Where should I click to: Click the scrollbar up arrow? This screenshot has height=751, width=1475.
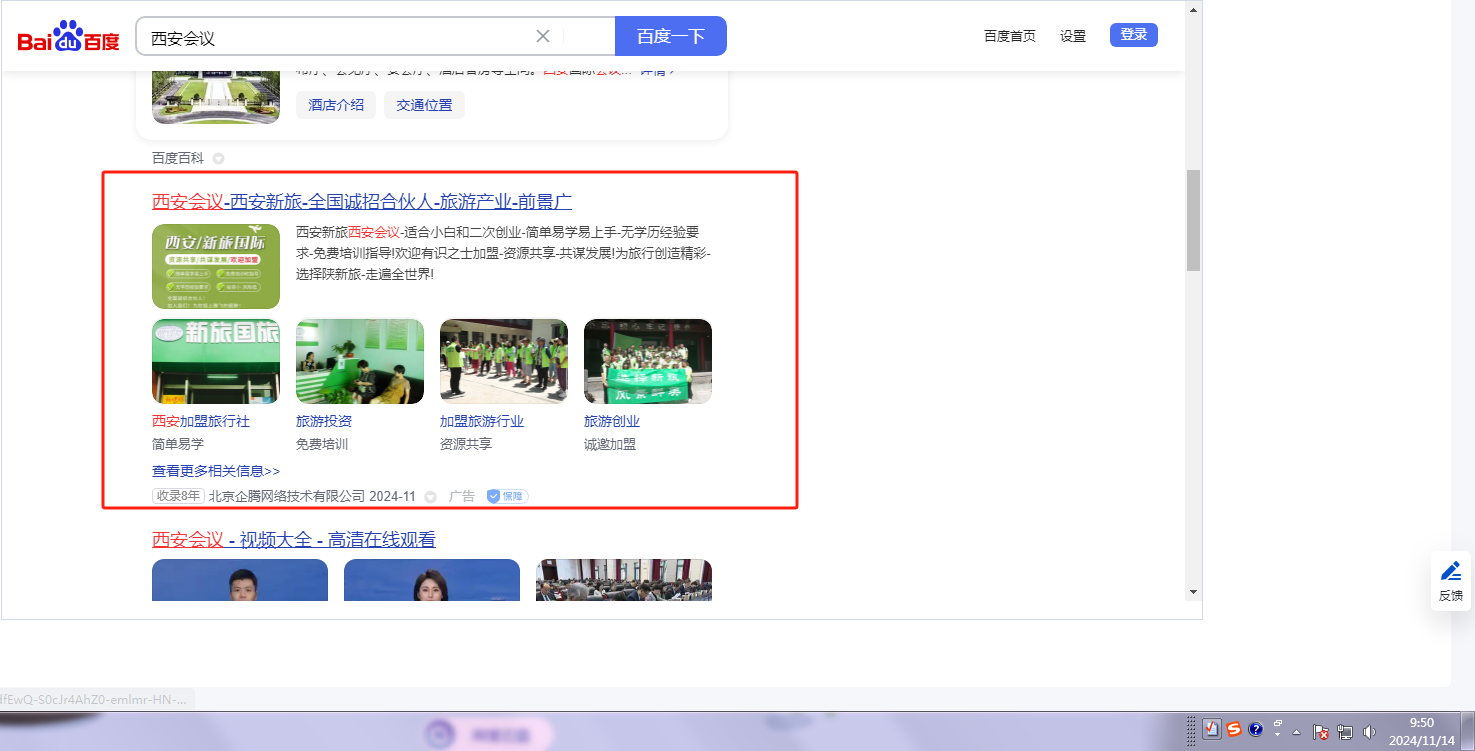tap(1193, 10)
